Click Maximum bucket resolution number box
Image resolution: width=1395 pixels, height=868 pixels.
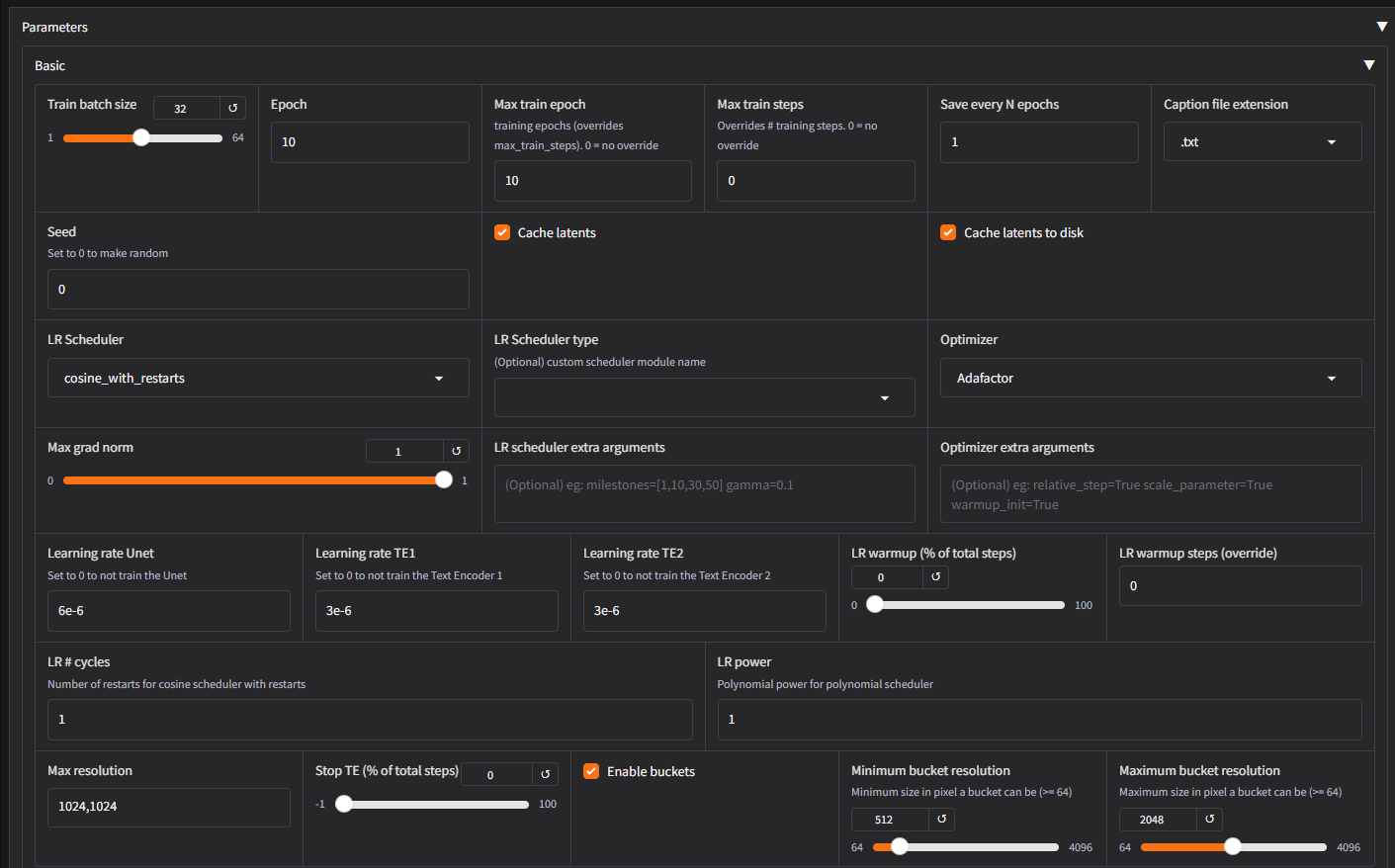coord(1158,819)
